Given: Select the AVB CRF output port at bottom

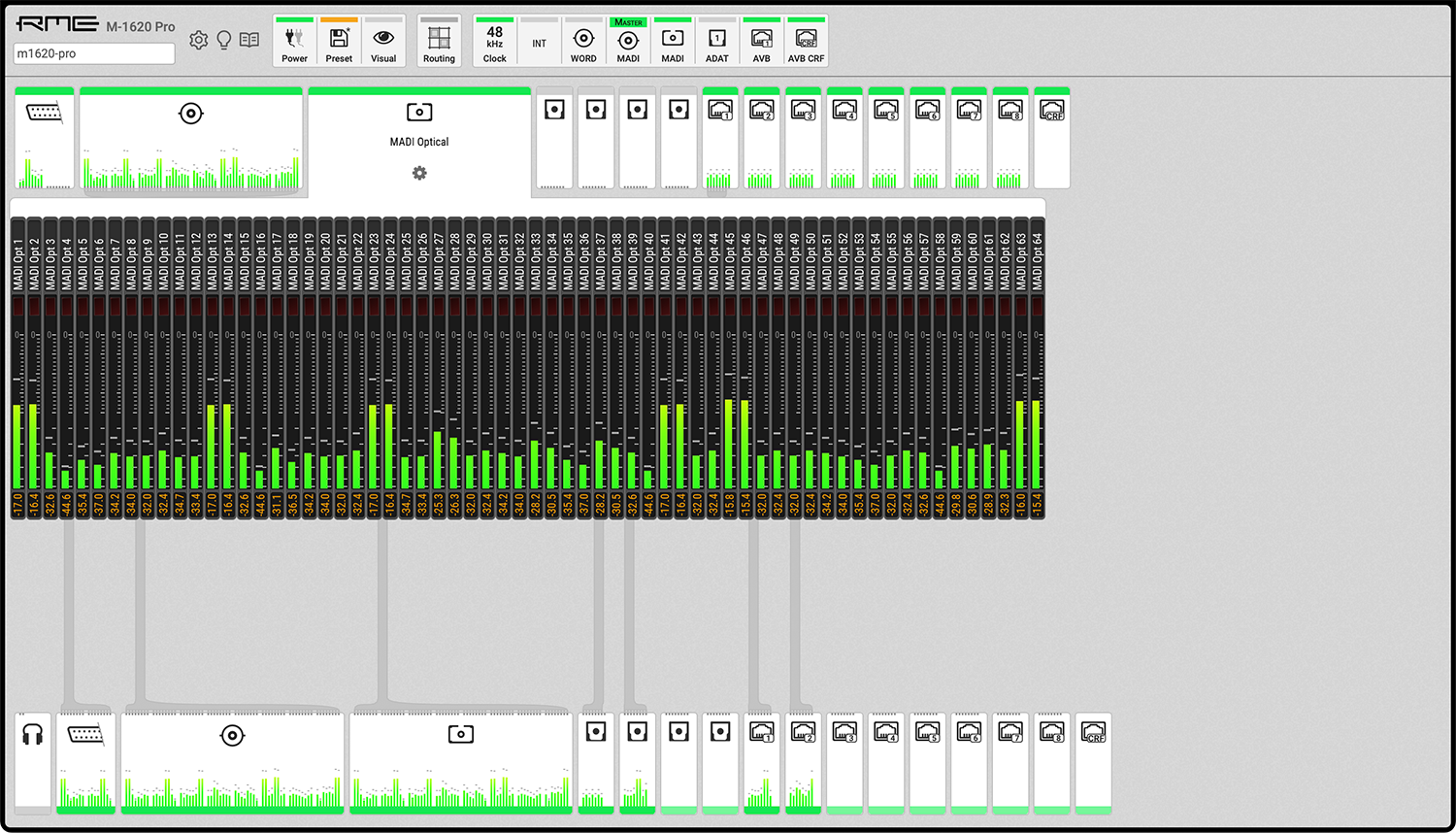Looking at the screenshot, I should coord(1094,733).
